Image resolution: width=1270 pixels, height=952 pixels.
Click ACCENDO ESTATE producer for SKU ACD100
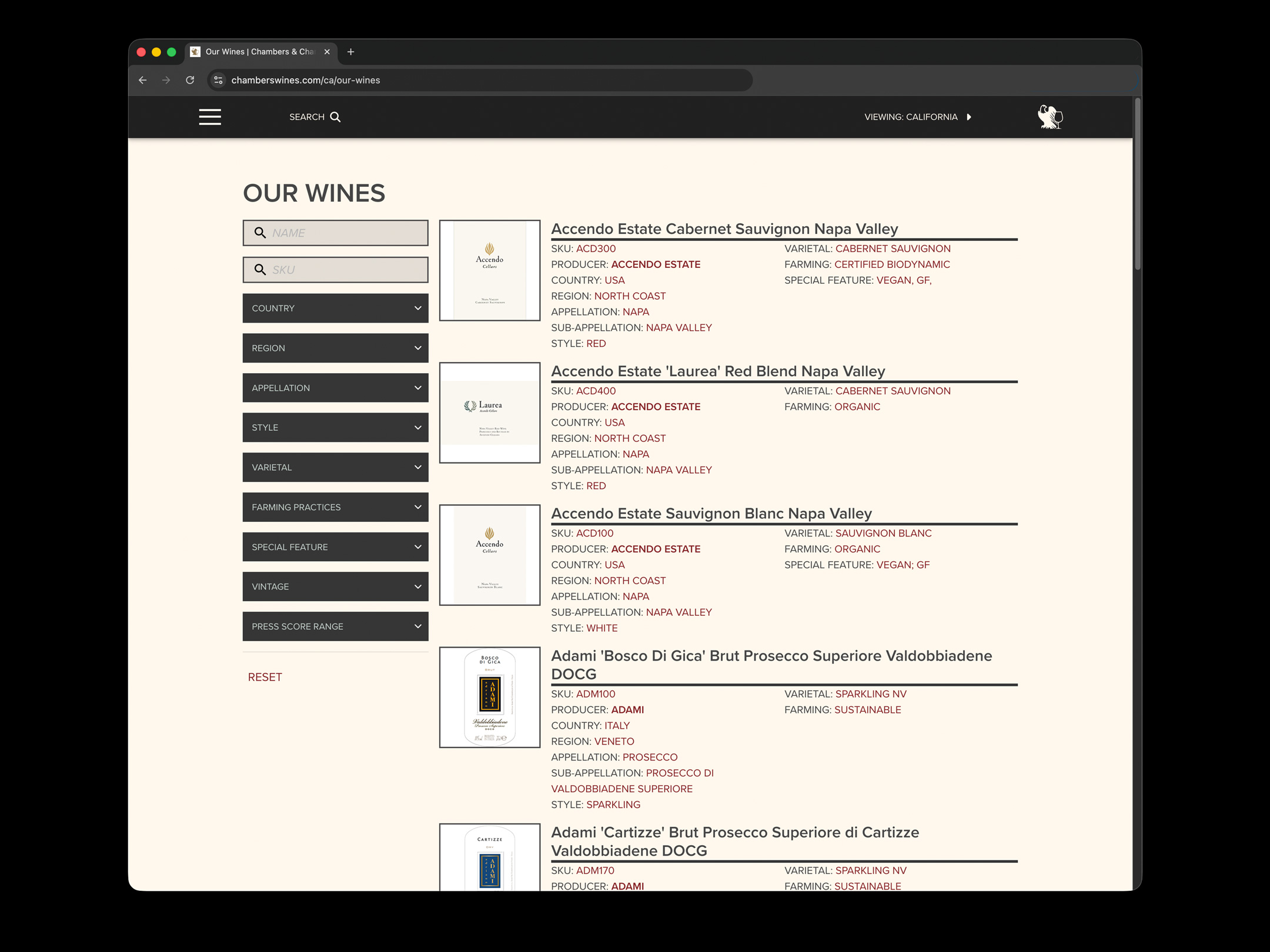pos(656,549)
